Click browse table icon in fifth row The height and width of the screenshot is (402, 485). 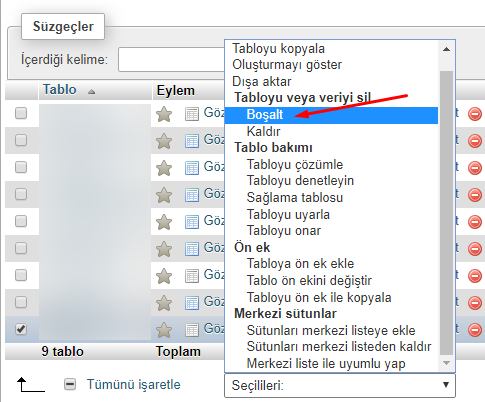point(192,222)
